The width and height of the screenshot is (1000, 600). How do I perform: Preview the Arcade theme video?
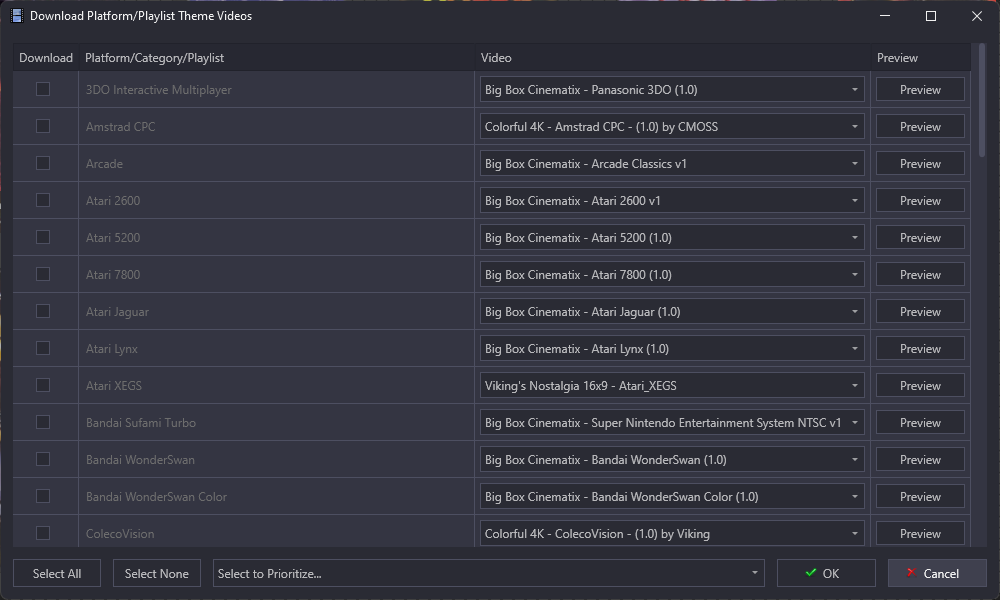[x=920, y=163]
